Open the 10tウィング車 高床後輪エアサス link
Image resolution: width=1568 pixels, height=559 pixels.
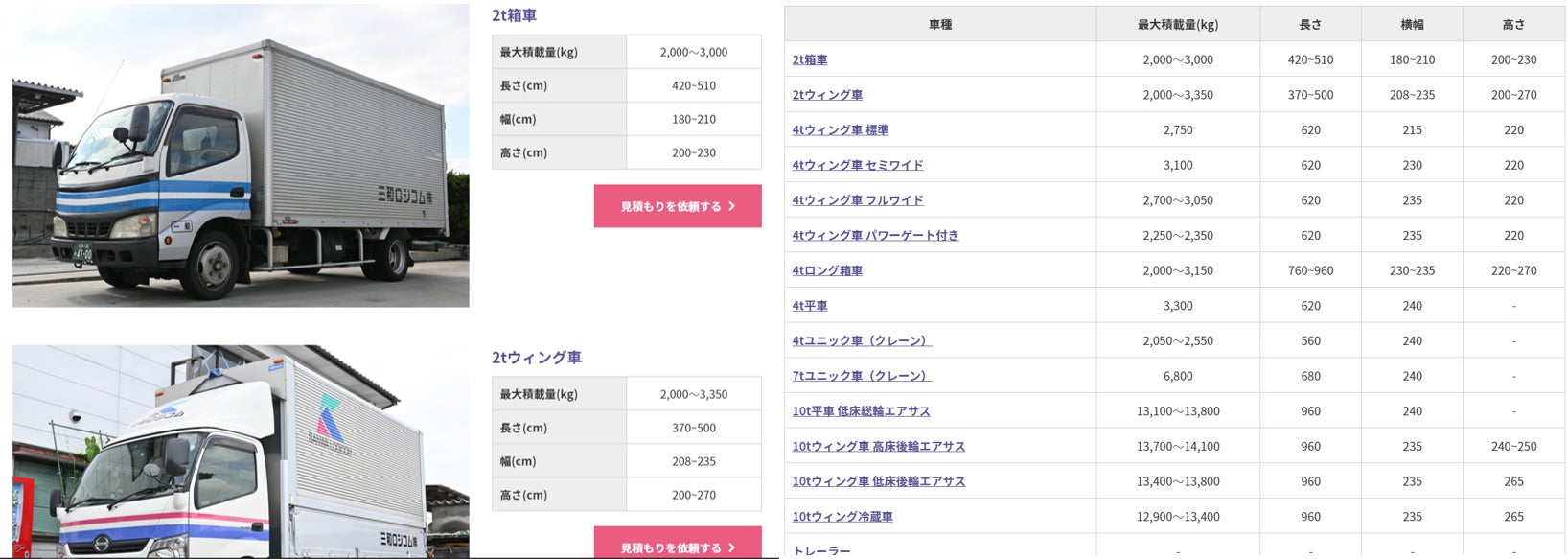[x=878, y=447]
